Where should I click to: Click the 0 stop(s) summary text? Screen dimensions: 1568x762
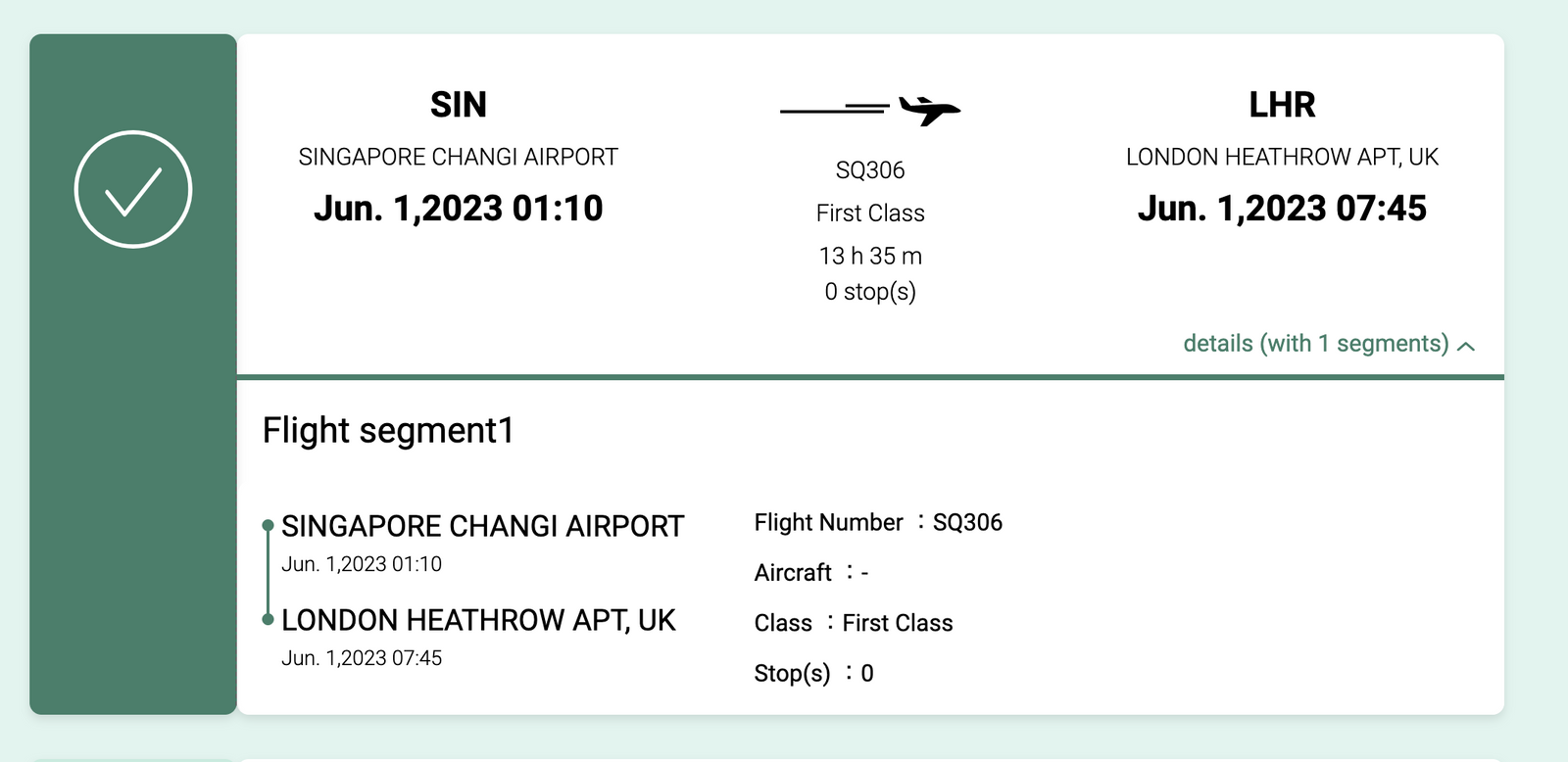tap(870, 292)
